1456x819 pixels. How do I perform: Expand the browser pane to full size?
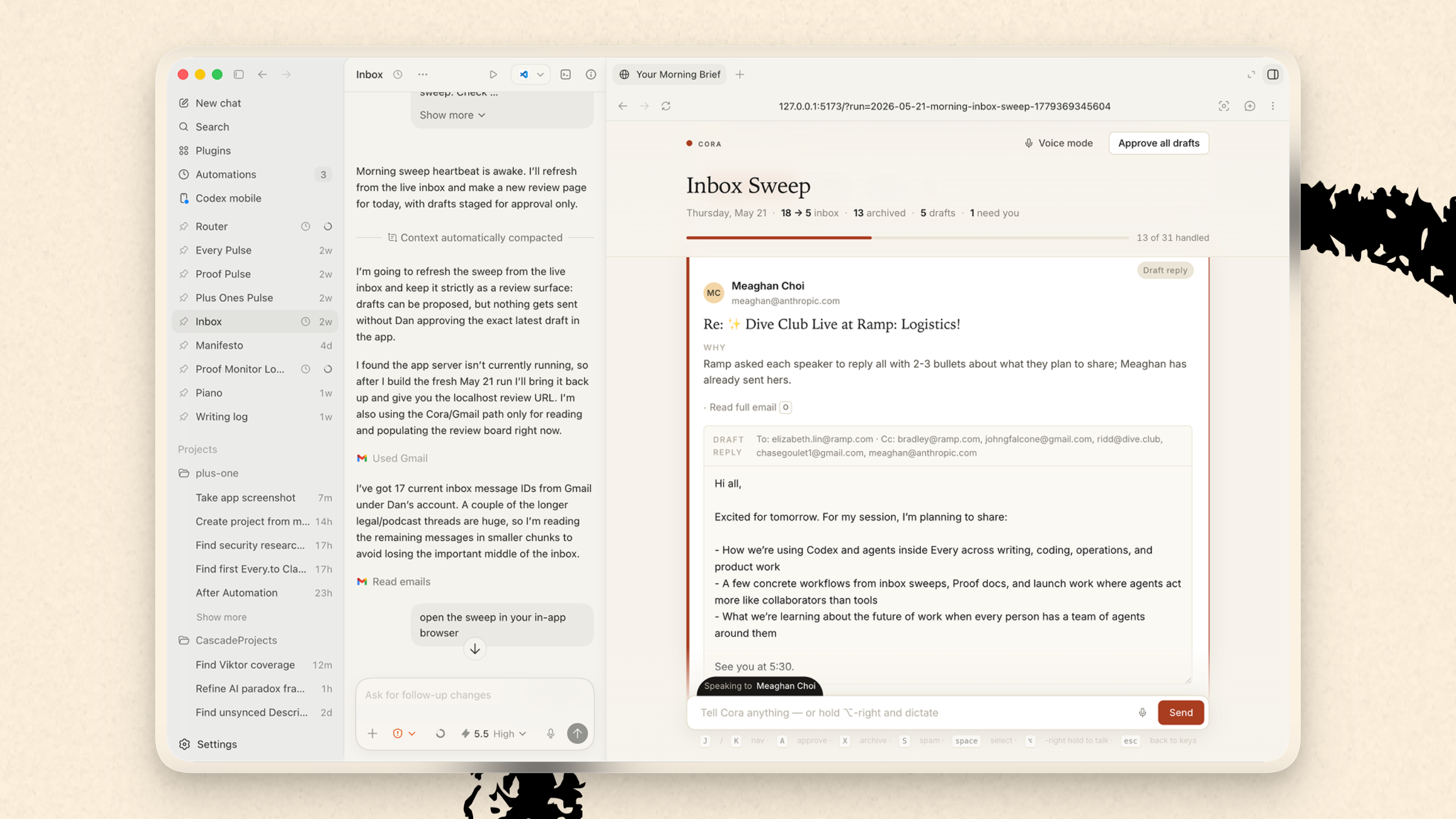(1251, 75)
